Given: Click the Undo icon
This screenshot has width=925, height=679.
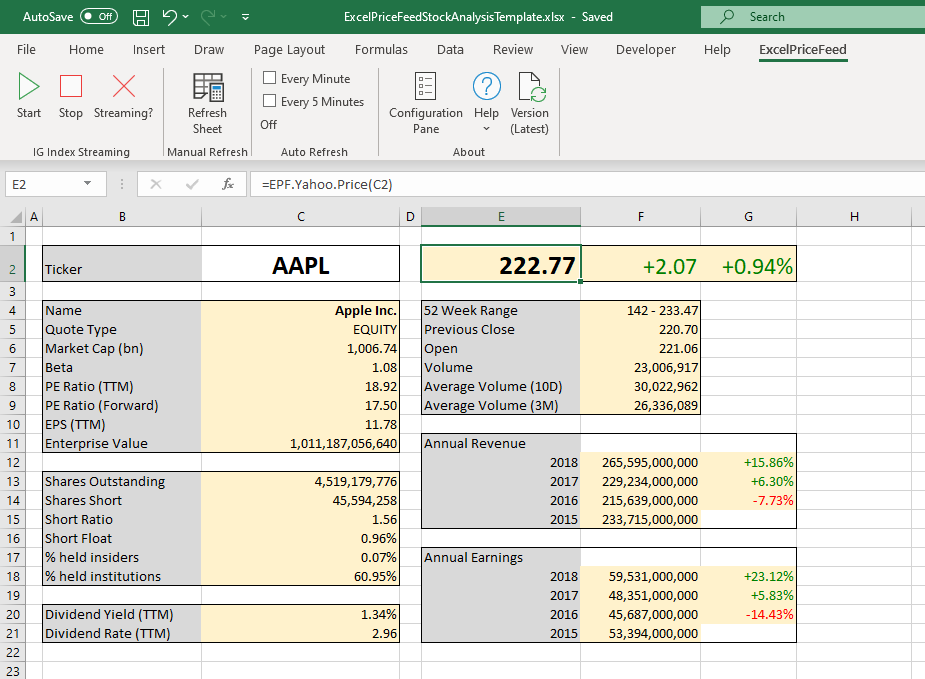Looking at the screenshot, I should tap(166, 16).
